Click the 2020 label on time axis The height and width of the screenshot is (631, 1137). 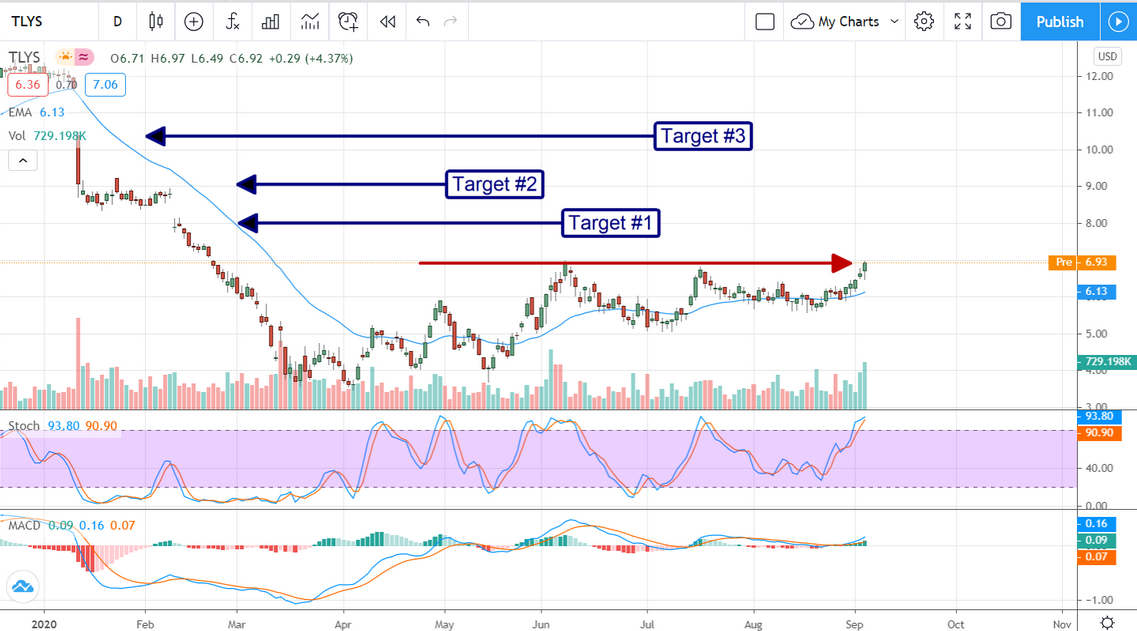[x=44, y=624]
